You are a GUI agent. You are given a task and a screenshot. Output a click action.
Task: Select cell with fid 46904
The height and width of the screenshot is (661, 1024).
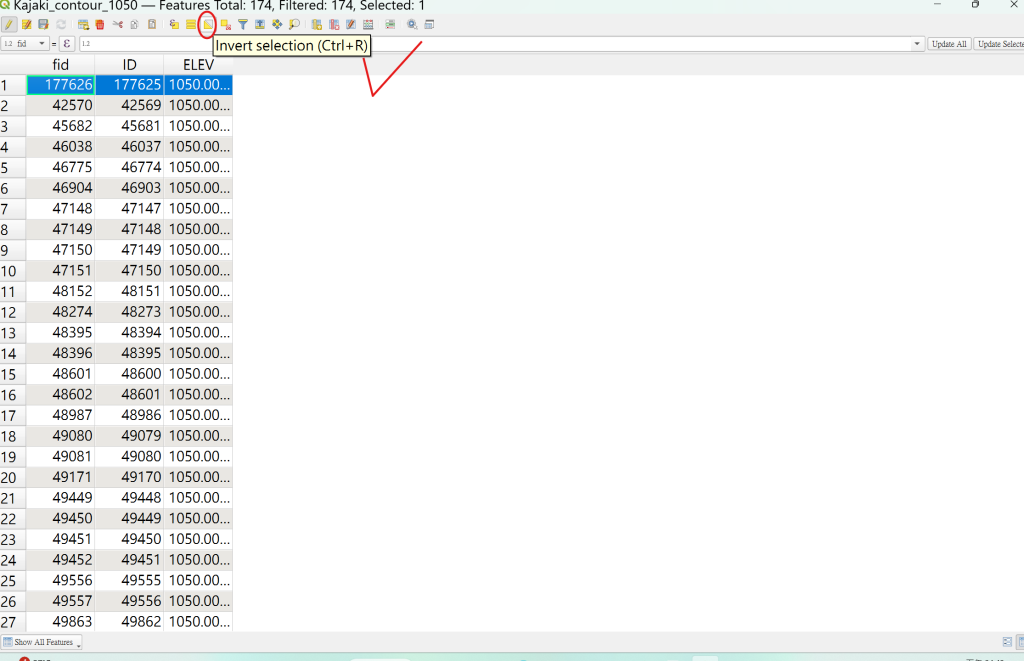(61, 188)
